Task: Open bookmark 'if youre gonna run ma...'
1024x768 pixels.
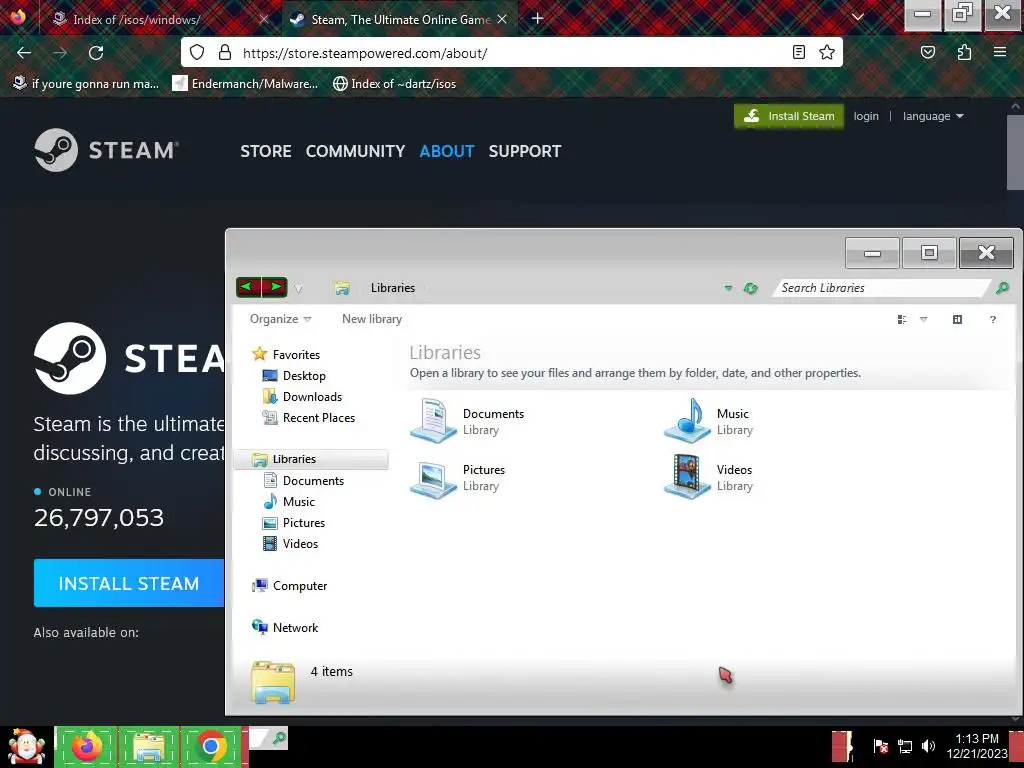Action: point(86,84)
